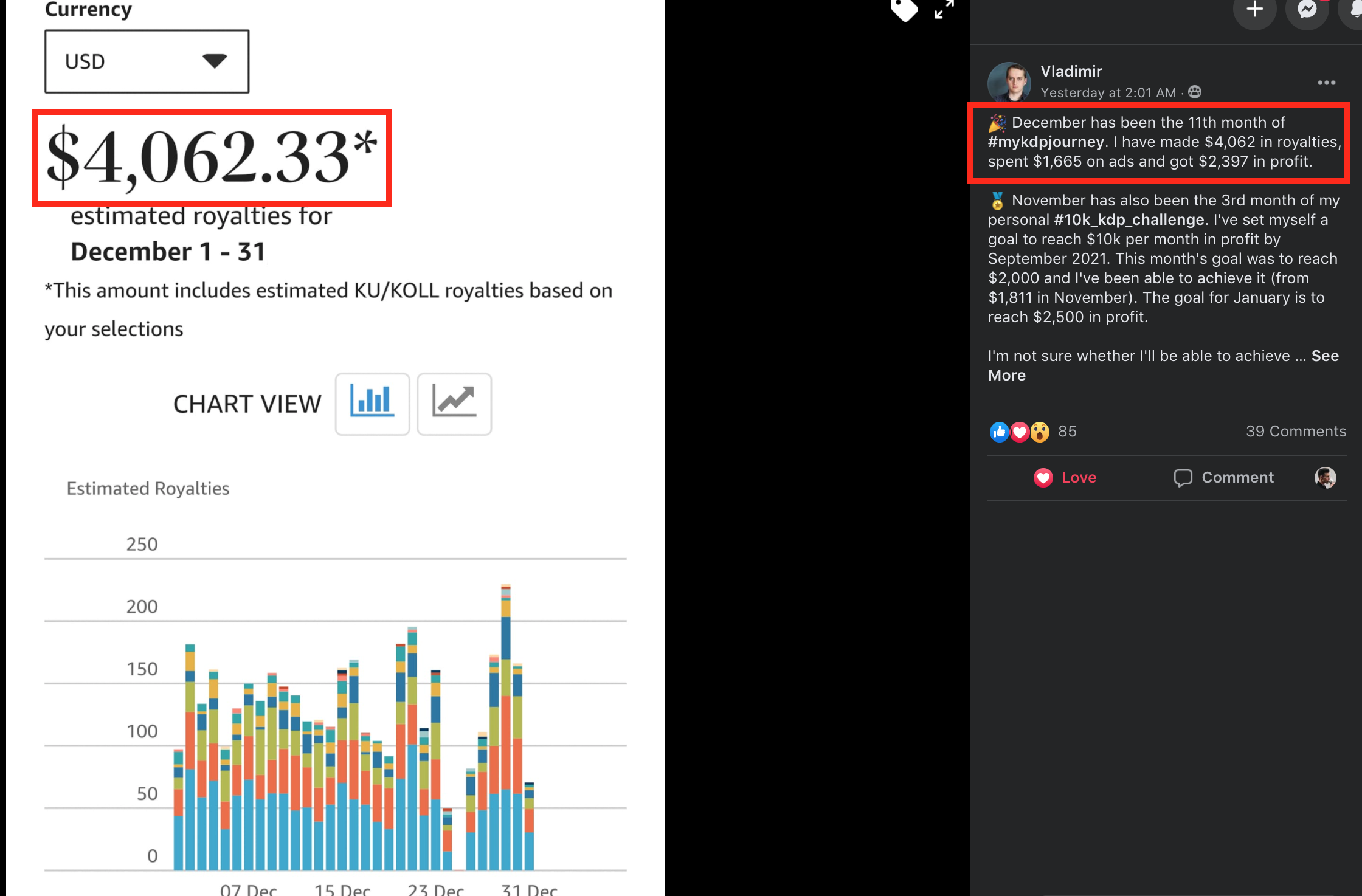Click the 15 Dec axis label
This screenshot has height=896, width=1362.
[x=342, y=889]
